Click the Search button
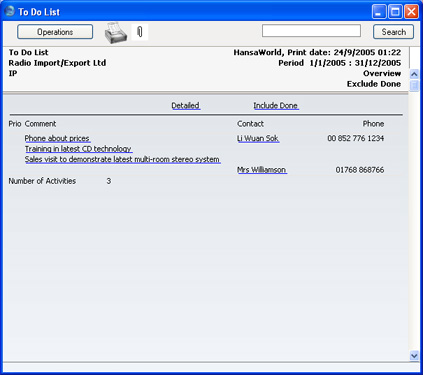Screen dimensions: 423x375 [393, 32]
